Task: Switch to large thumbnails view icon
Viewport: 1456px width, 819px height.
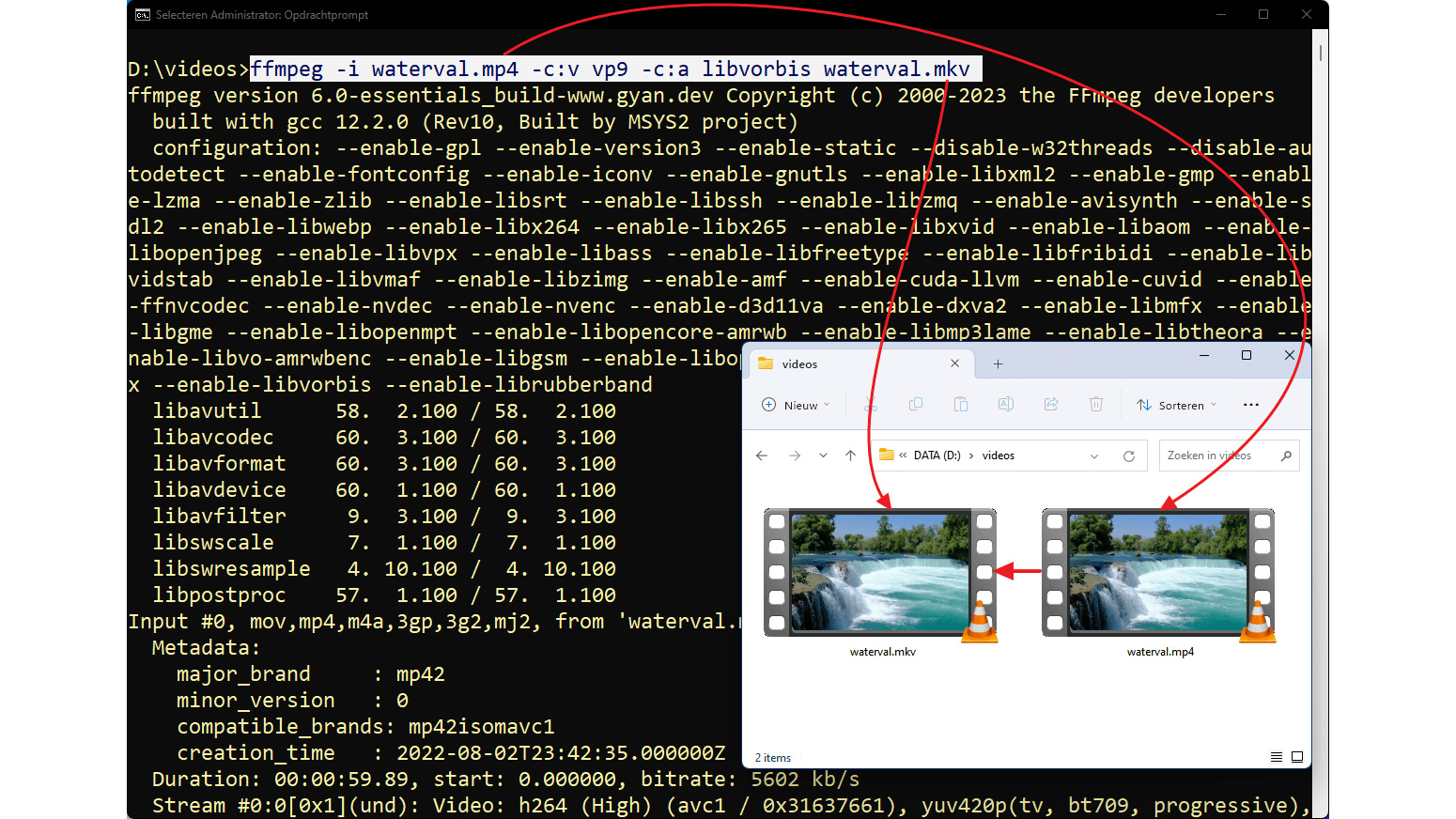Action: click(1297, 757)
